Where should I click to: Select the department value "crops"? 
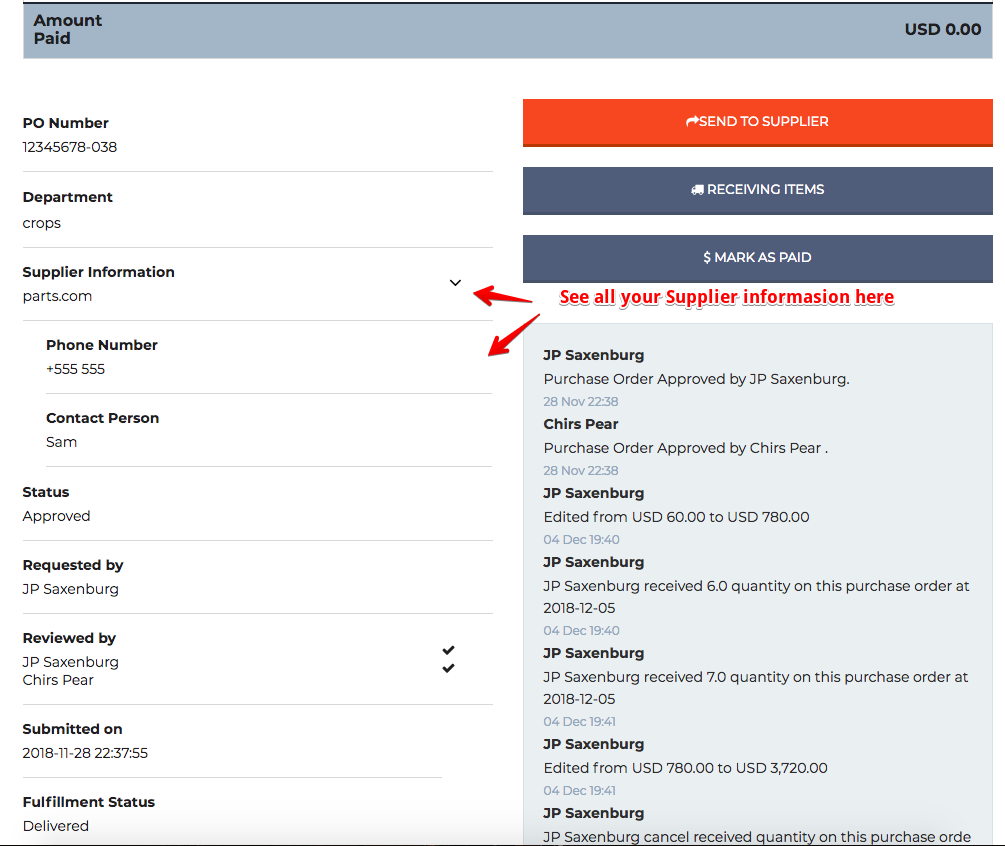pos(42,224)
